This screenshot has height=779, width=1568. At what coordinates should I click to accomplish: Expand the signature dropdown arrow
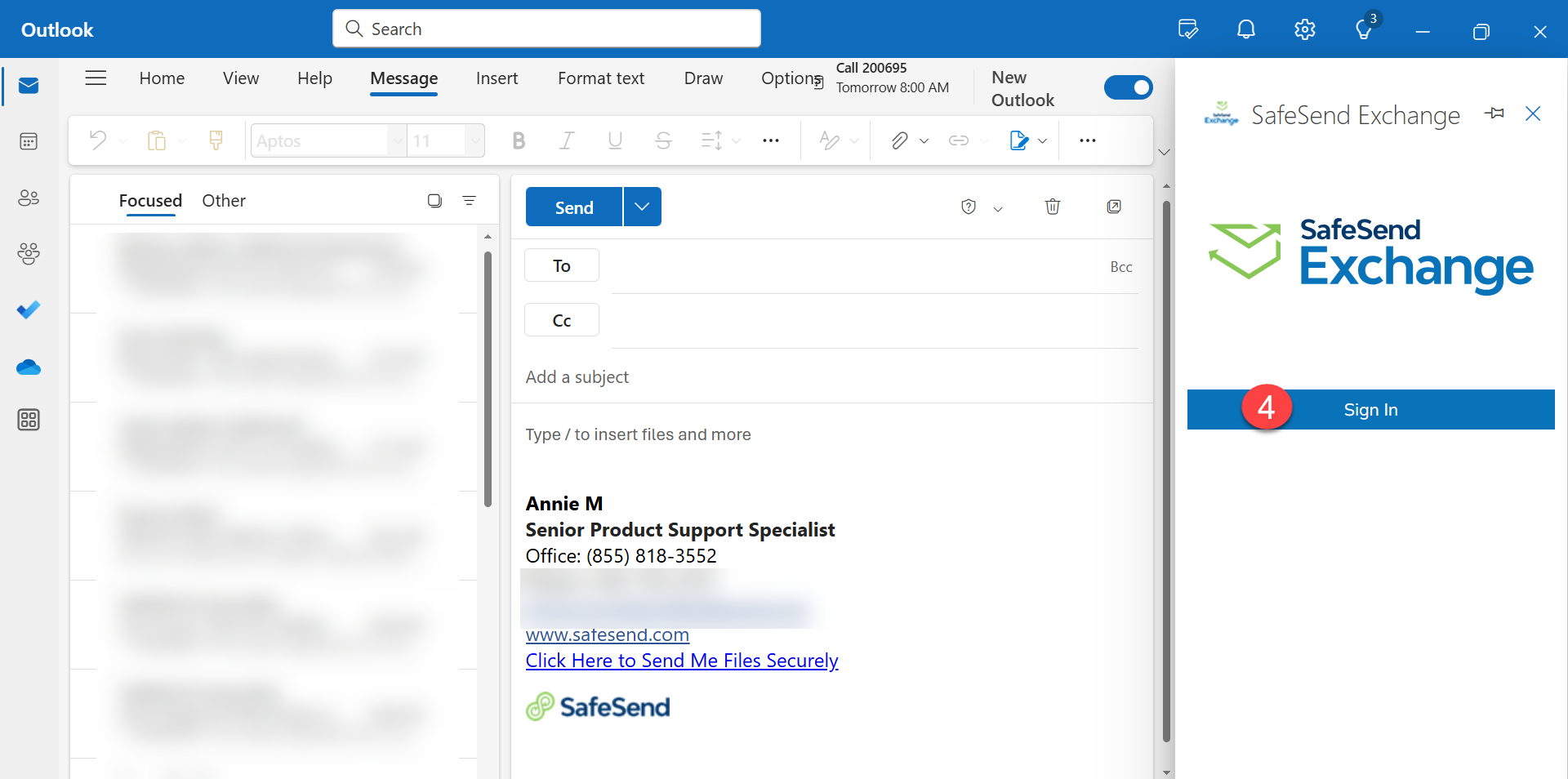1043,140
